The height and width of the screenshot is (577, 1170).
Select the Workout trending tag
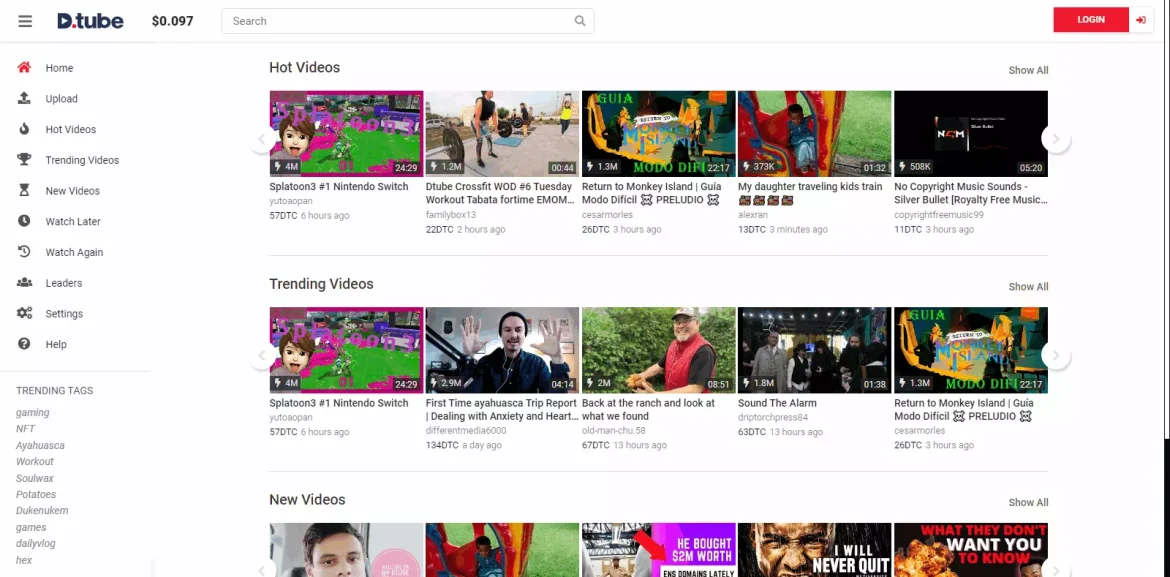pos(35,462)
